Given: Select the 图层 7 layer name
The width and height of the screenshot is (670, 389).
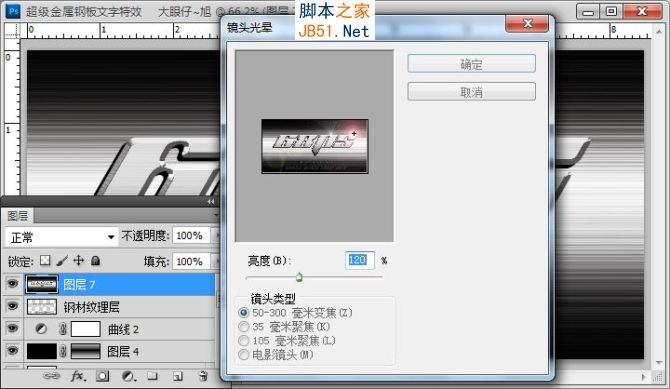Looking at the screenshot, I should (x=79, y=284).
